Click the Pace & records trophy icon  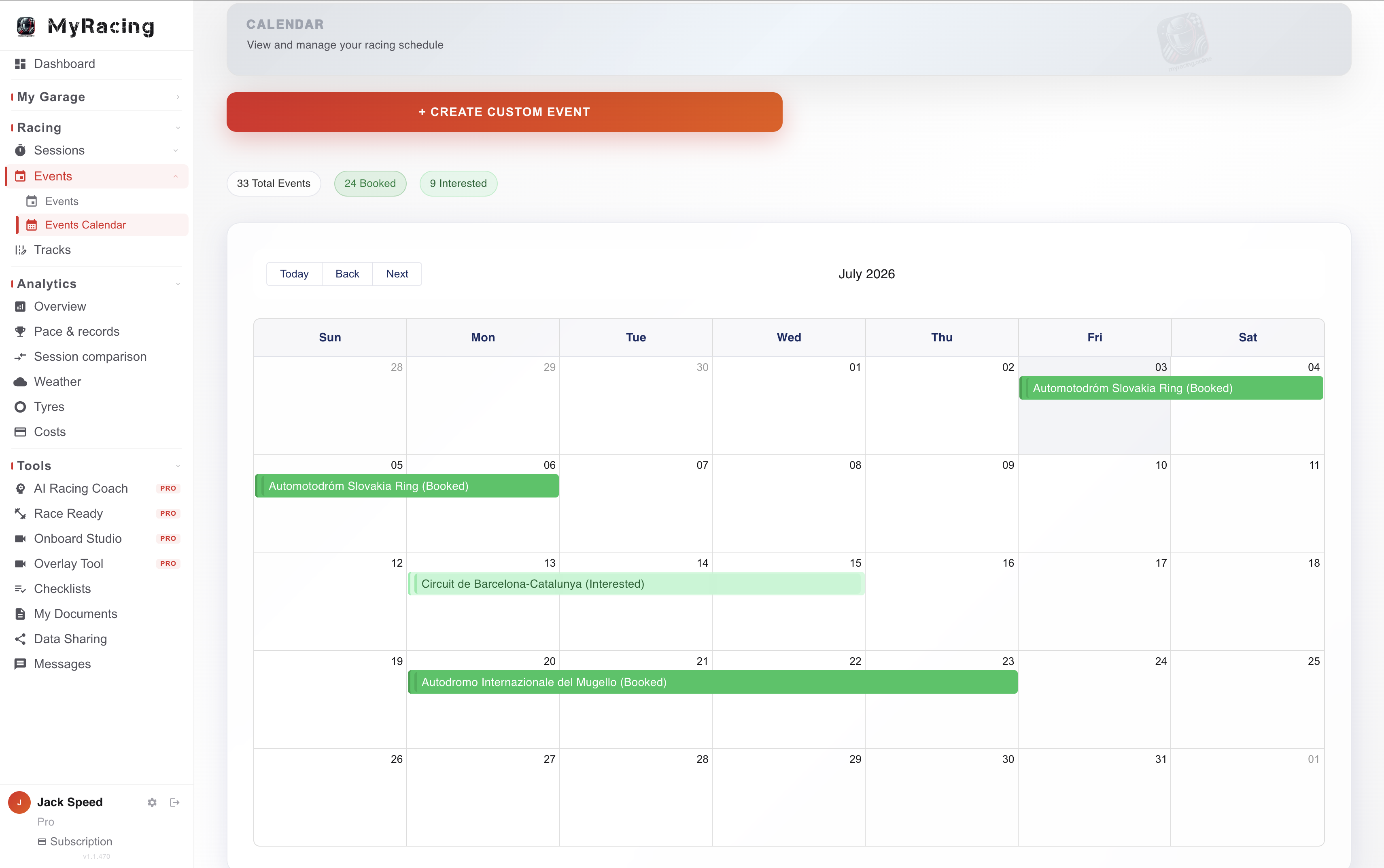click(x=20, y=332)
